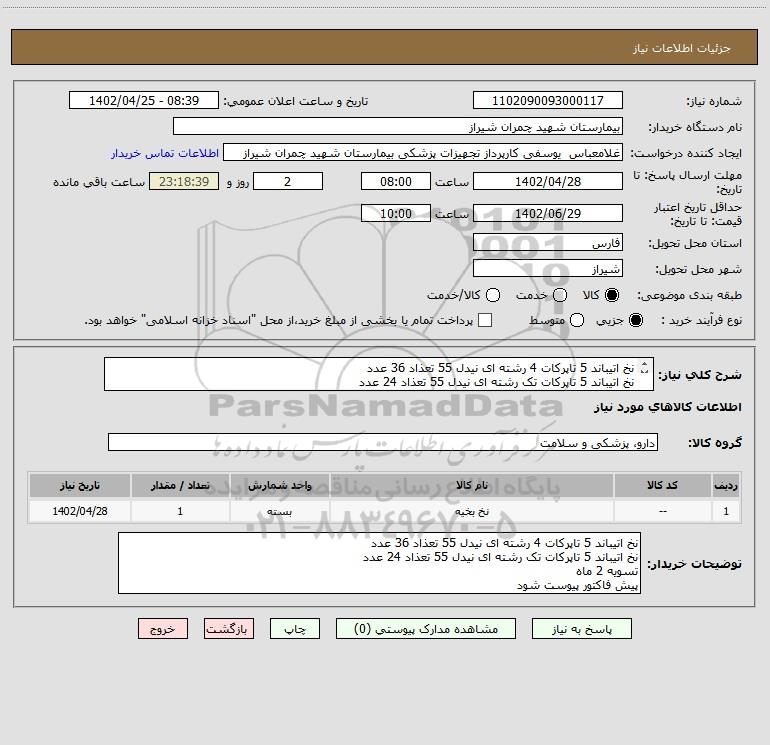Click the کد کالا column header

point(662,485)
